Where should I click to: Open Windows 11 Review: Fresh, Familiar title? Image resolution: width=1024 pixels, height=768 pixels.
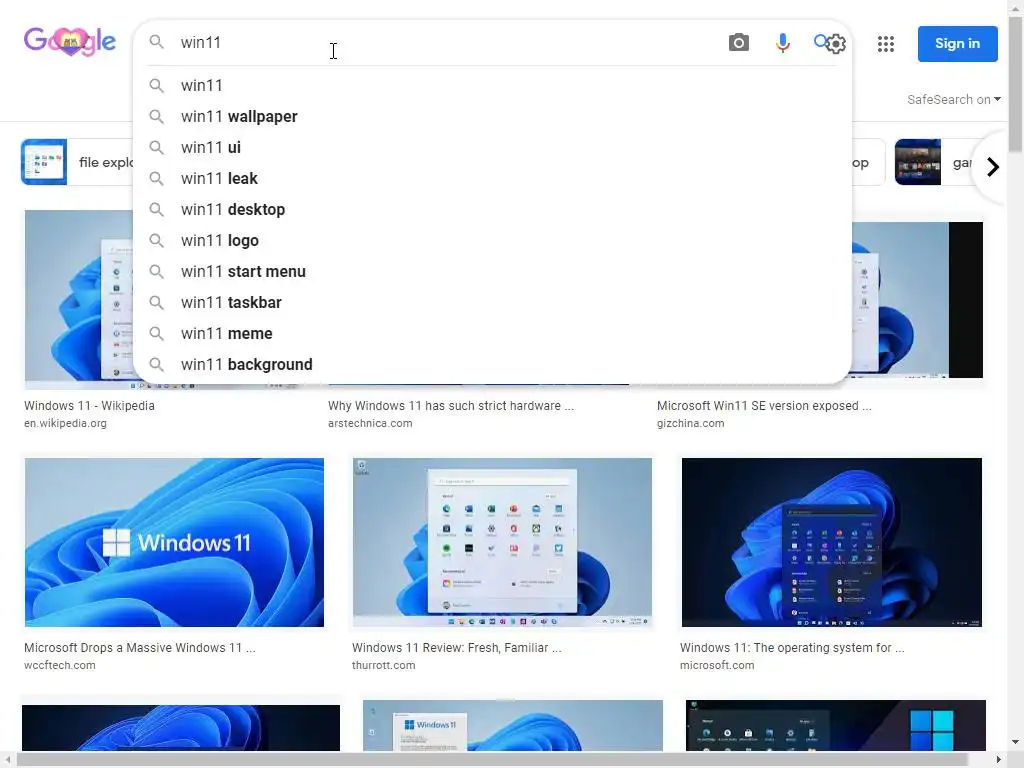pos(456,648)
